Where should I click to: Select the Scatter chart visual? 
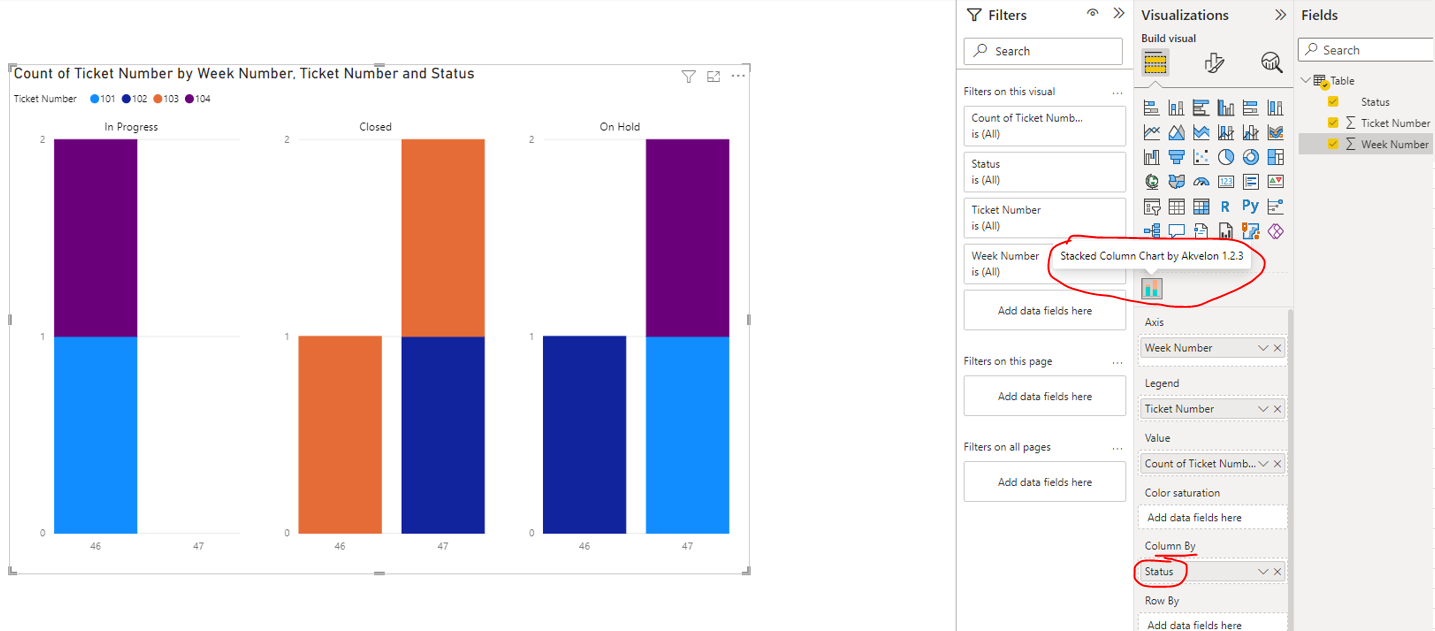point(1201,157)
